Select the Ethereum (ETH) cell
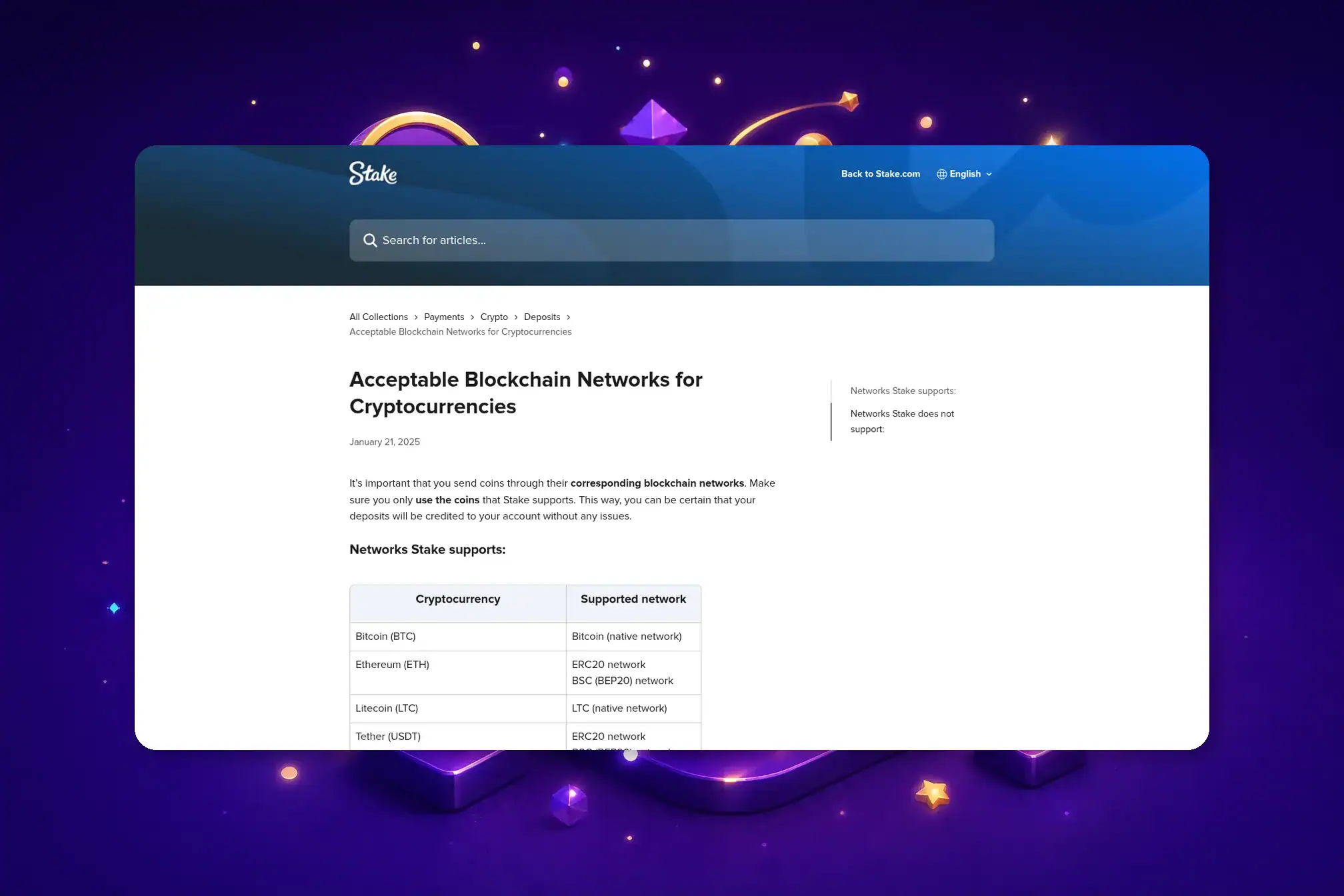Viewport: 1344px width, 896px height. click(458, 673)
